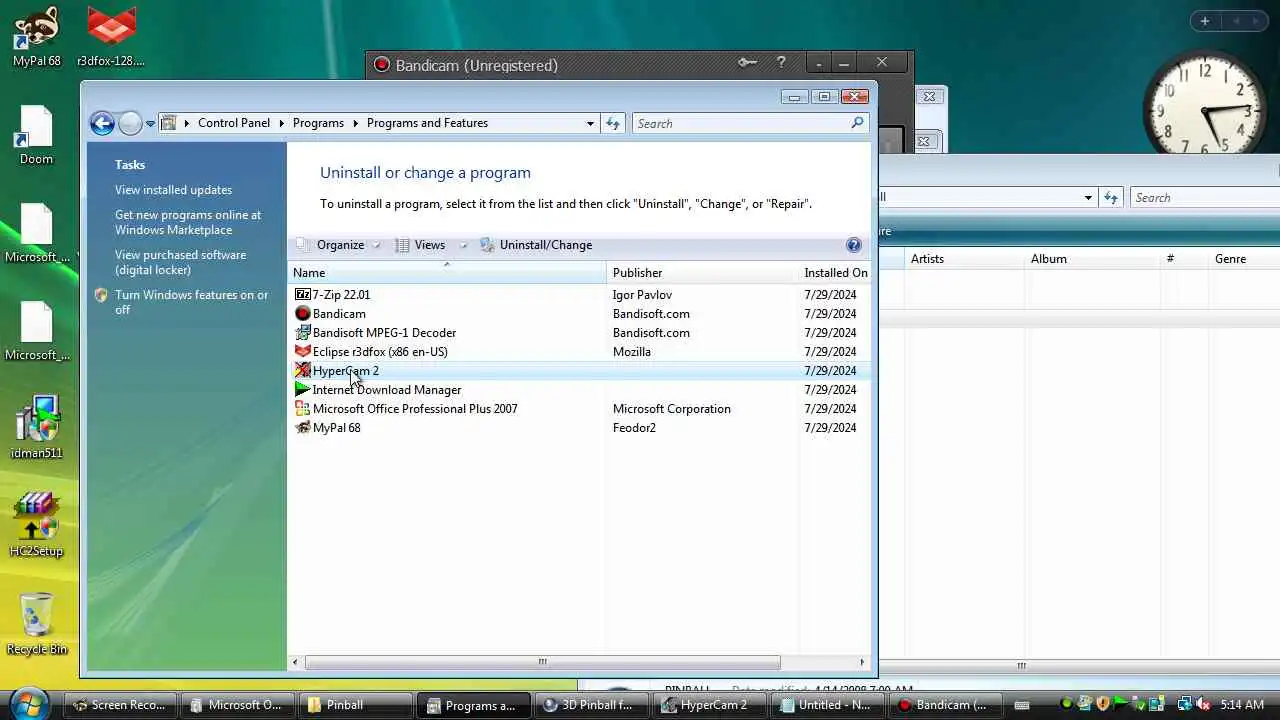
Task: Select the Eclipse r3dfox icon in list
Action: (x=303, y=351)
